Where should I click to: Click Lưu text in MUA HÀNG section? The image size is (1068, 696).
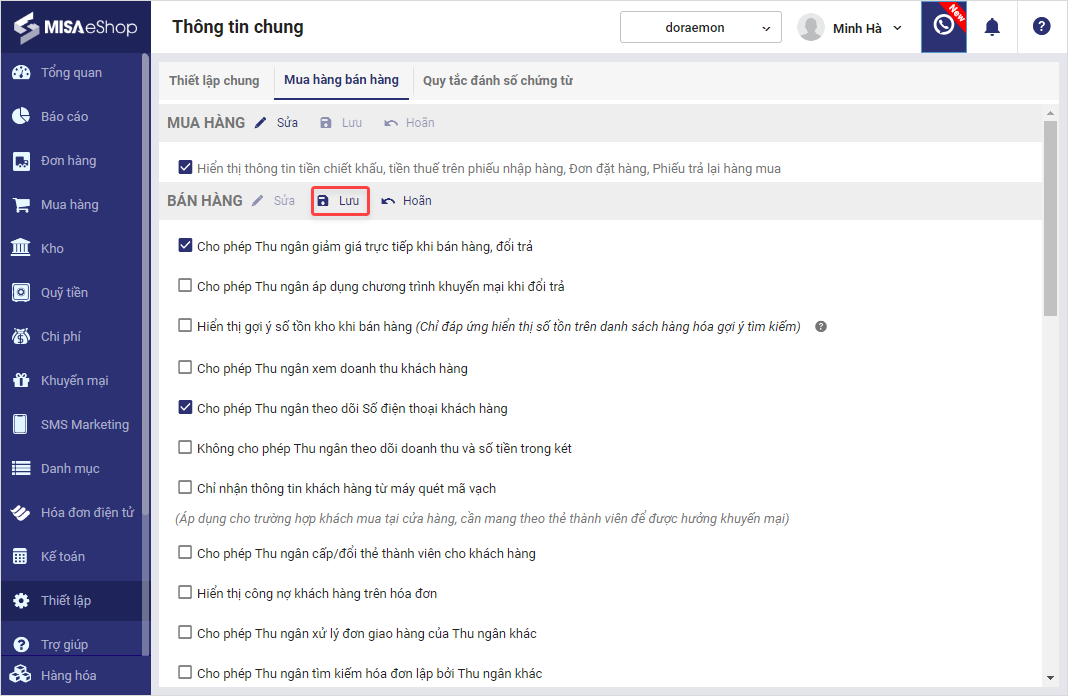[351, 123]
